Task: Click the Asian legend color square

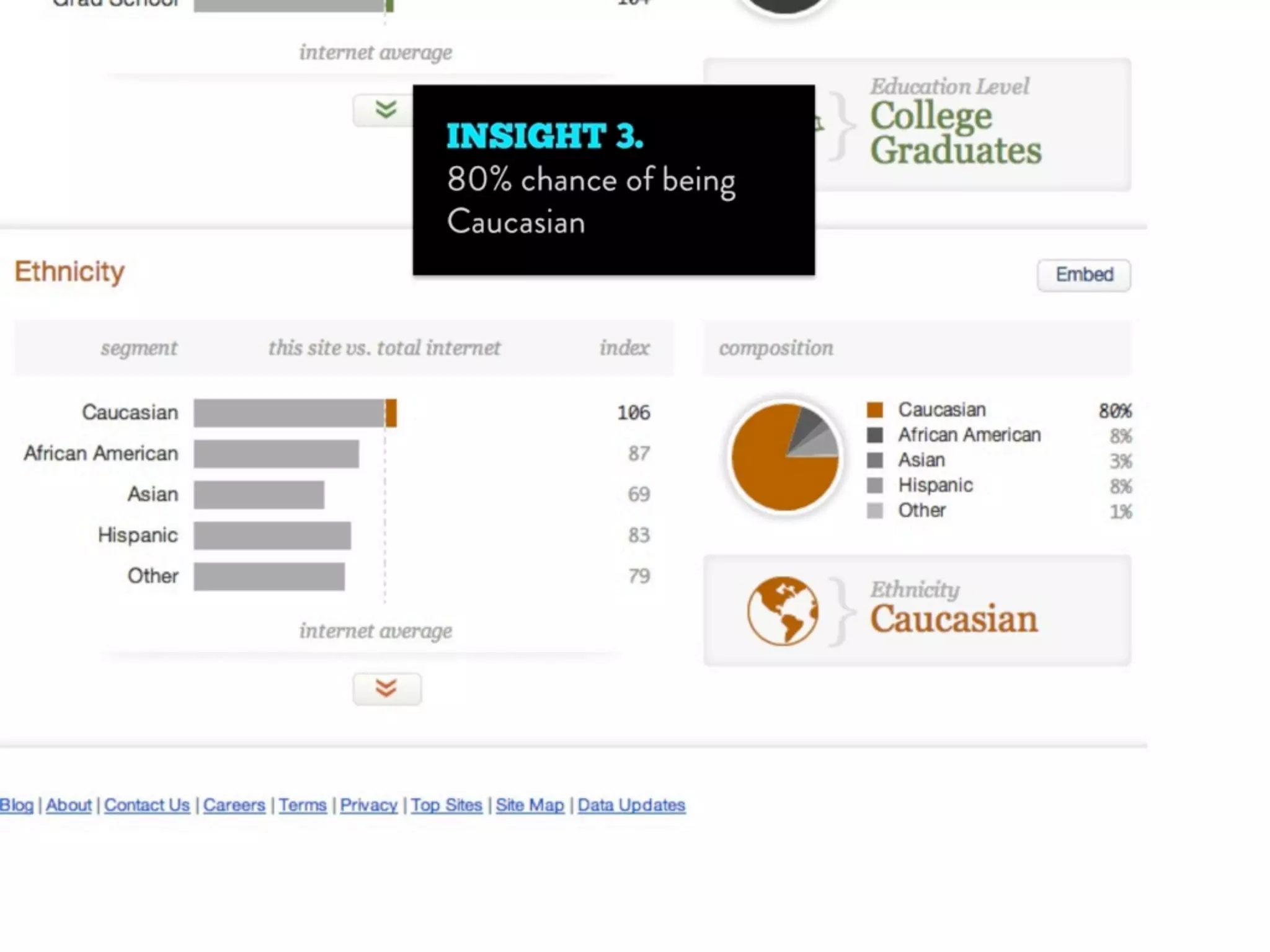Action: click(x=874, y=460)
